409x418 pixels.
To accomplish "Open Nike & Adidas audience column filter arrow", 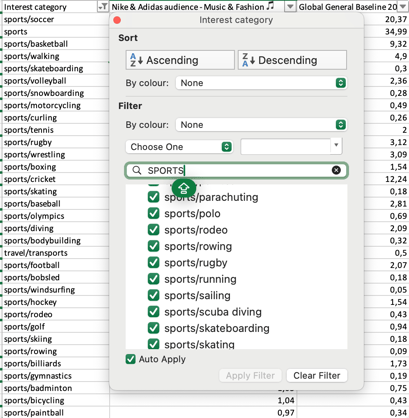I will [290, 6].
